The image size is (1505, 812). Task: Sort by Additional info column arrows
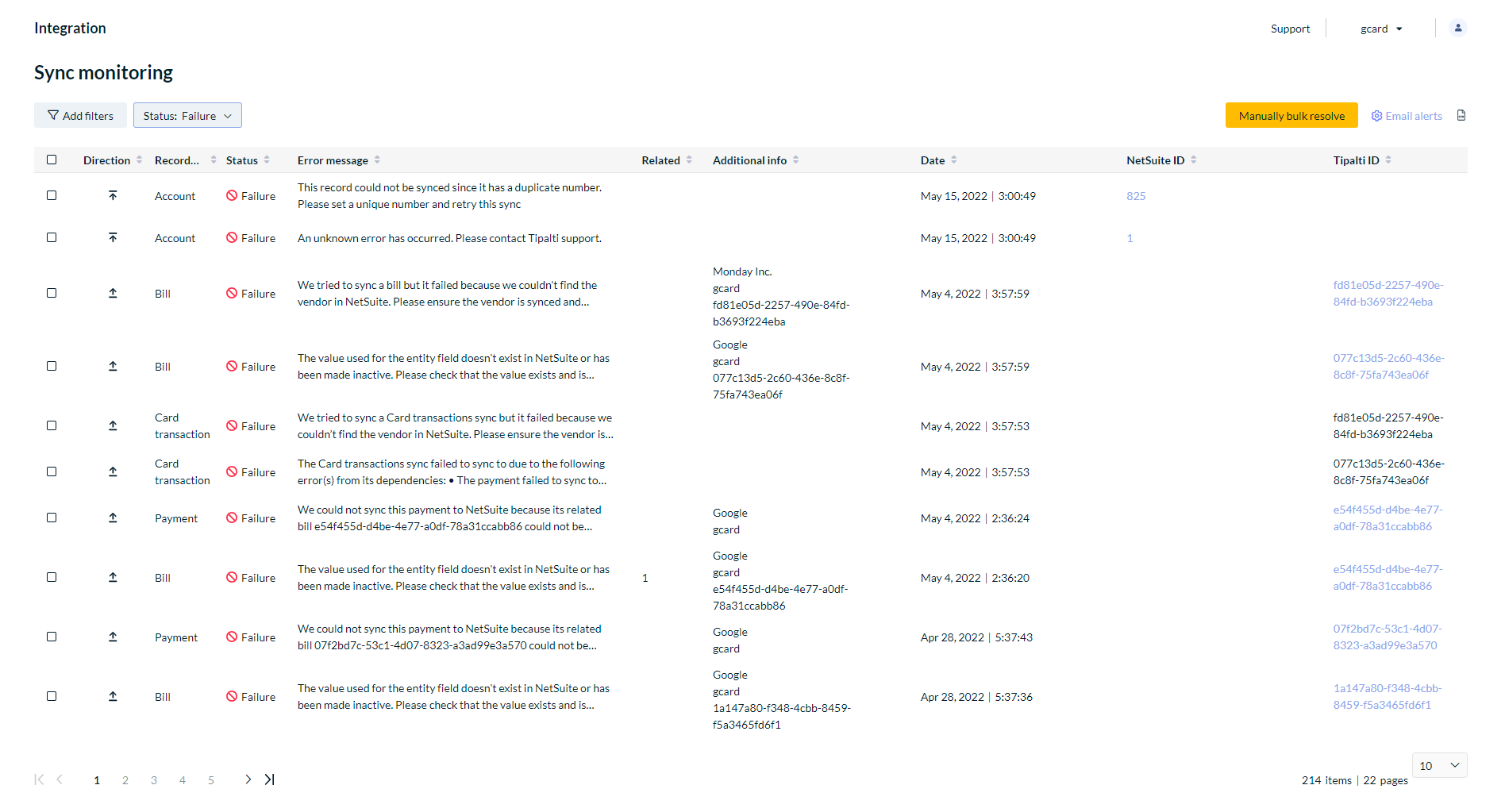tap(795, 160)
